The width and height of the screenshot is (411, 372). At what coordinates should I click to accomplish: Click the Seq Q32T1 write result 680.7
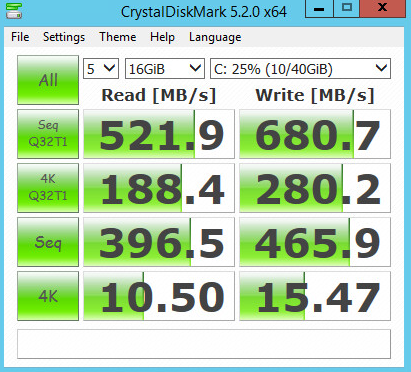(315, 134)
